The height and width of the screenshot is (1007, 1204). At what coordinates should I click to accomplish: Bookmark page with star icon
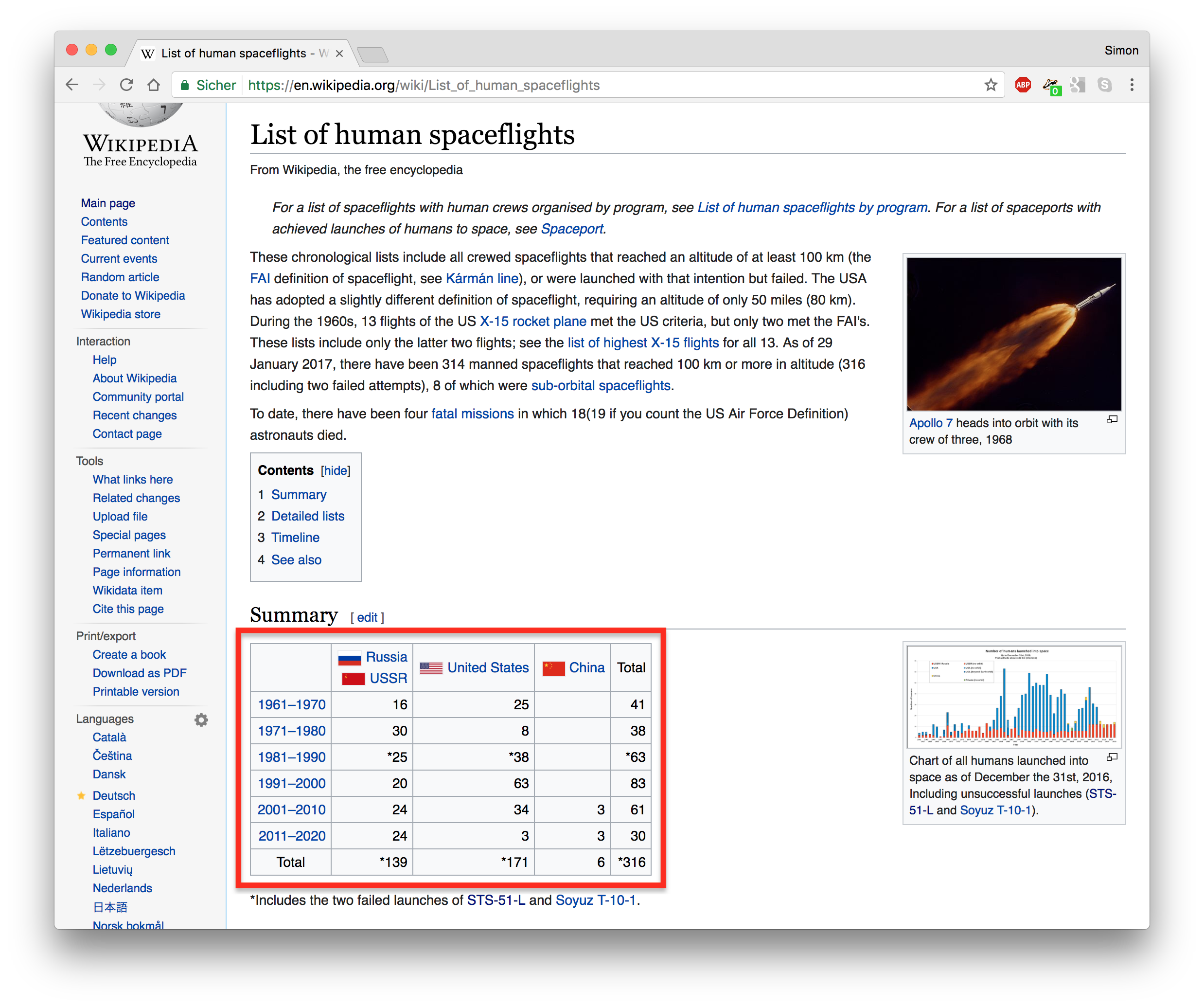coord(990,85)
